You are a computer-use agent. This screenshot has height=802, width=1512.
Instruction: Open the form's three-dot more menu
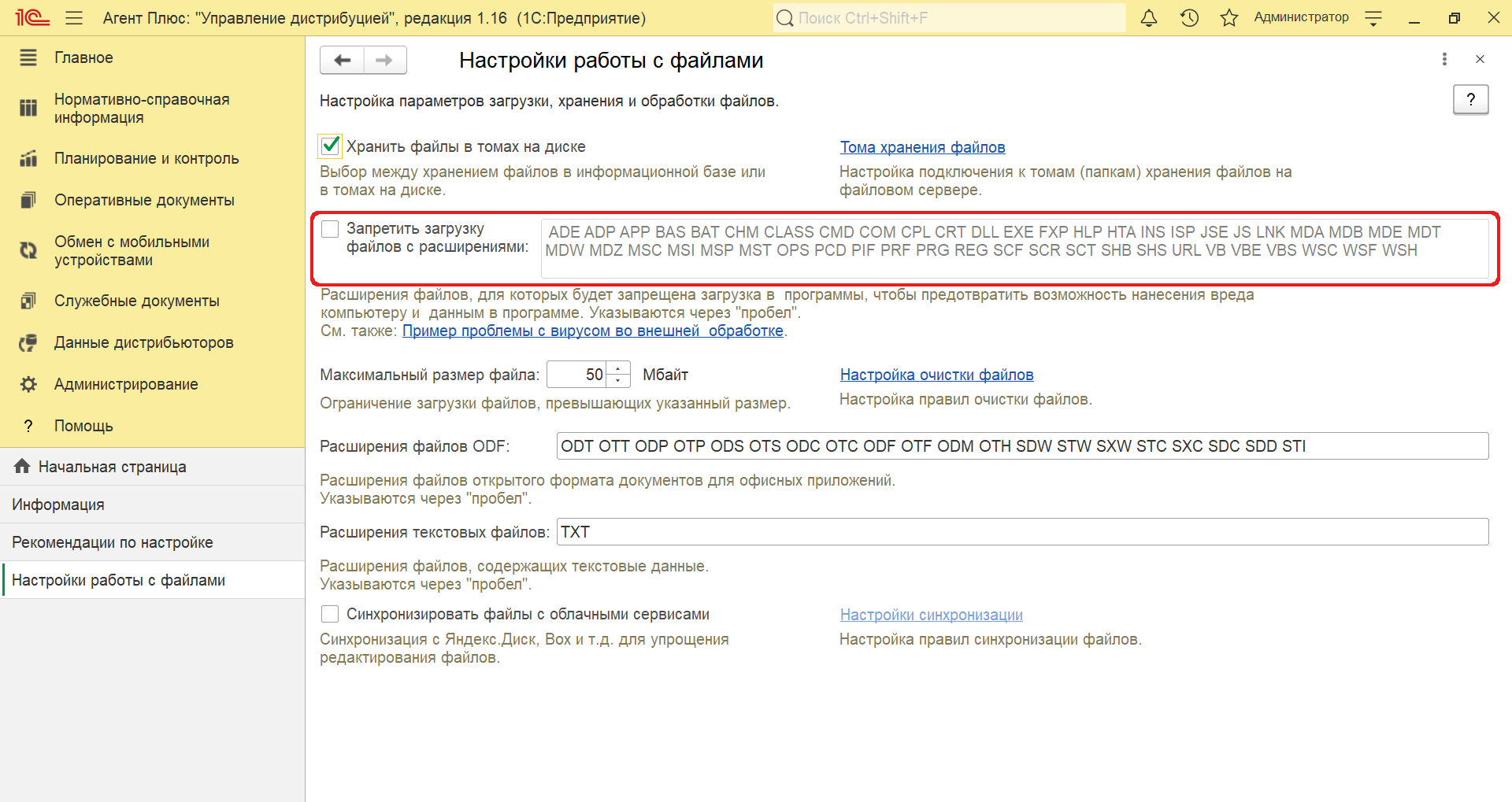1444,59
